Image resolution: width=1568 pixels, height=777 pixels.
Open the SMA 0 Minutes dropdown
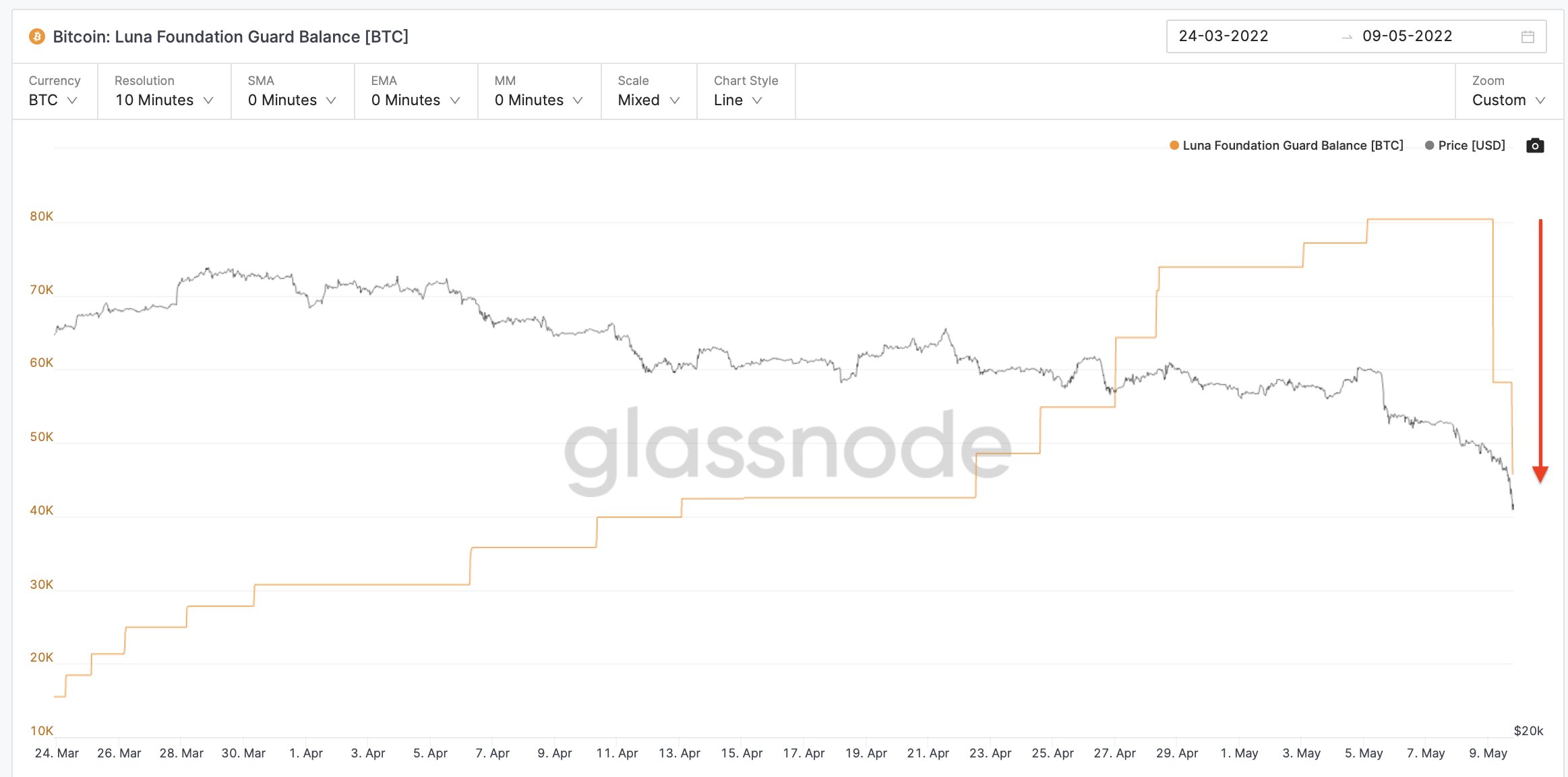291,100
